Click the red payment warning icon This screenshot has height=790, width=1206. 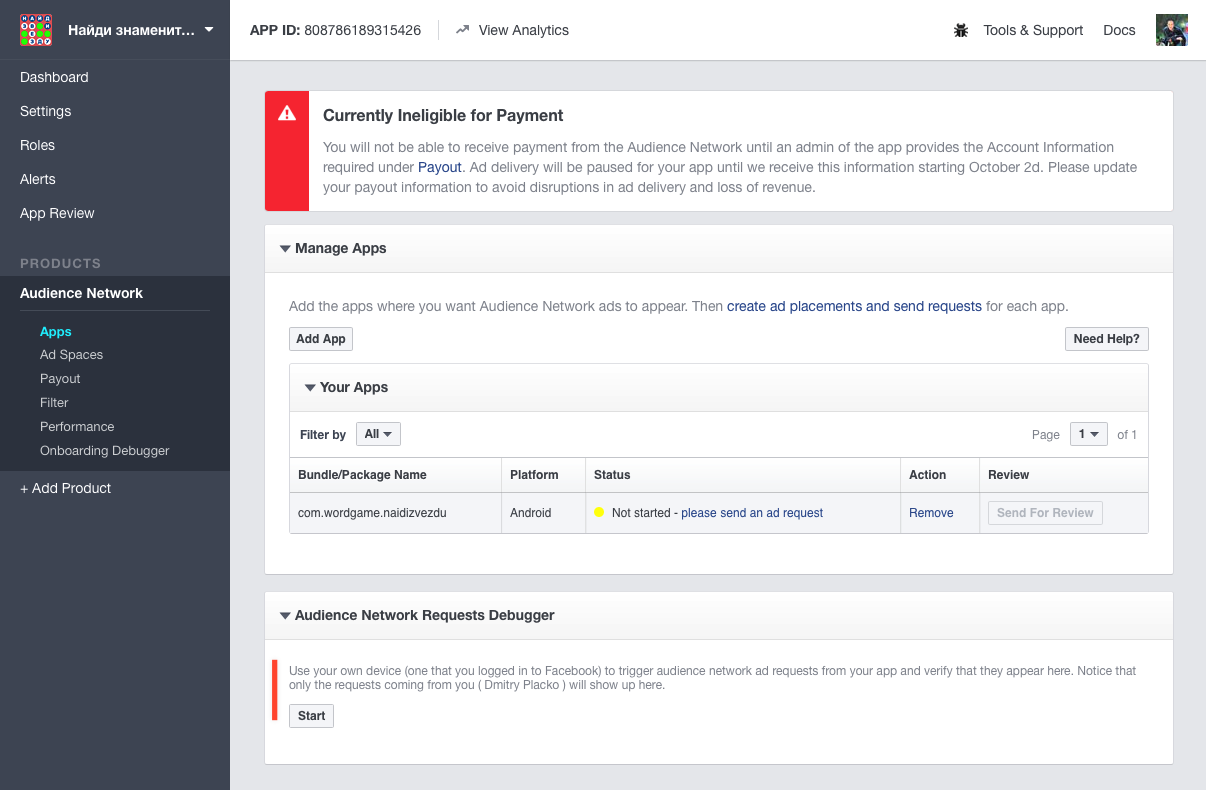click(287, 114)
